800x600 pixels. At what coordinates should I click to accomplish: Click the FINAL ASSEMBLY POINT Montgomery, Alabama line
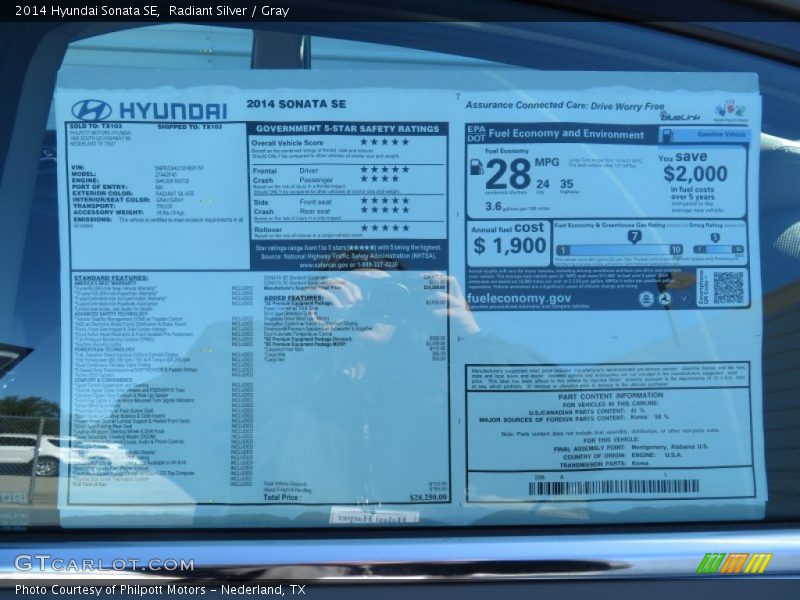tap(631, 447)
